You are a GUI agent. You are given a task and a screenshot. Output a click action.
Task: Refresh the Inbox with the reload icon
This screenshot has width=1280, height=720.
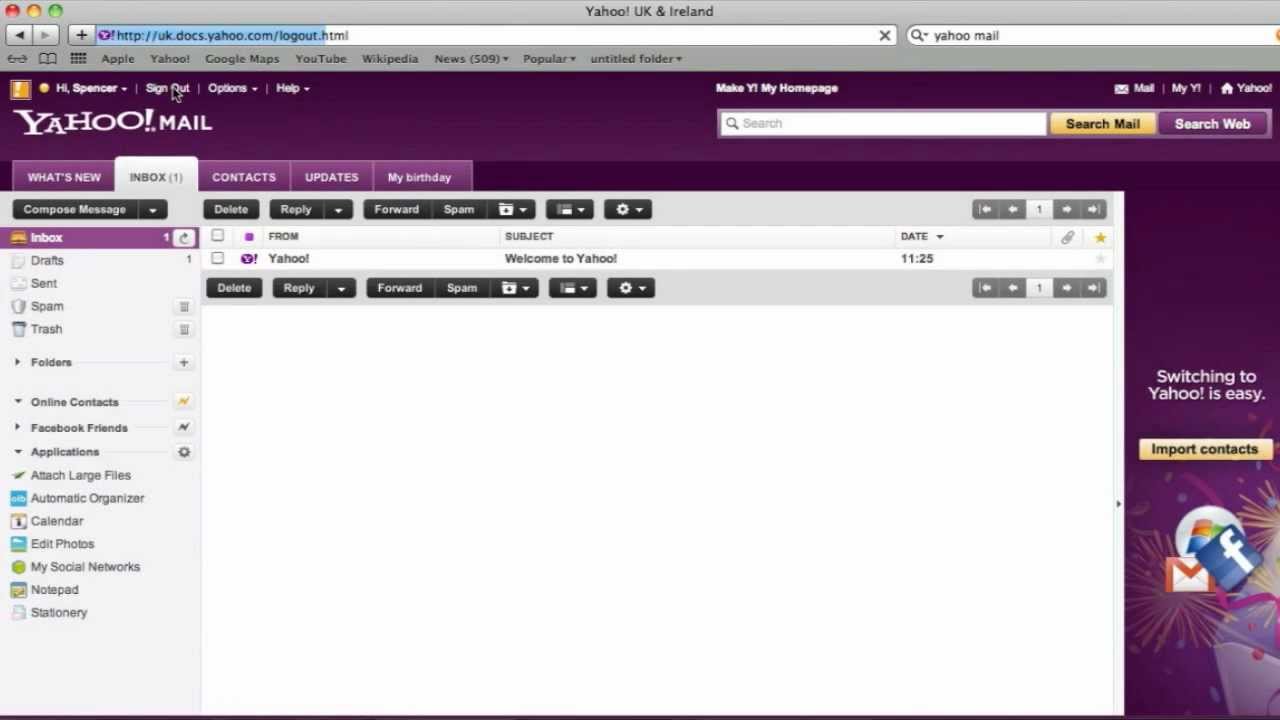point(184,238)
